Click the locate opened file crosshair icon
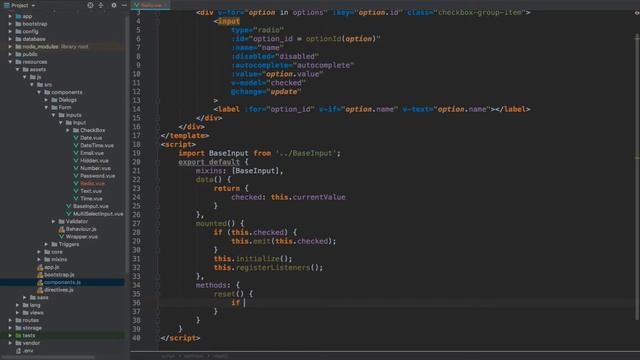The width and height of the screenshot is (640, 360). pyautogui.click(x=90, y=5)
